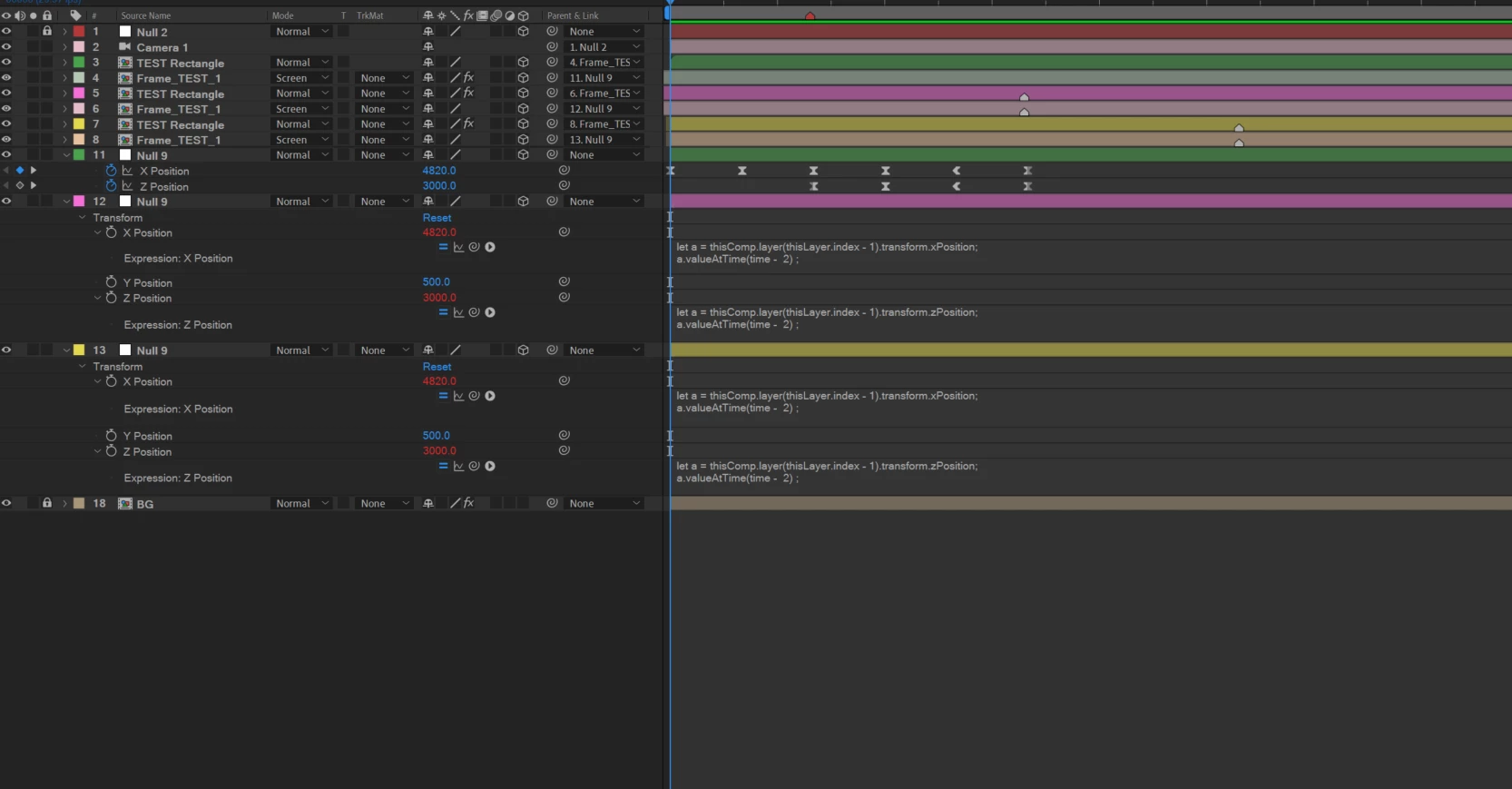This screenshot has height=789, width=1512.
Task: Click property pick whip for layer 11 Z Position
Action: (564, 186)
